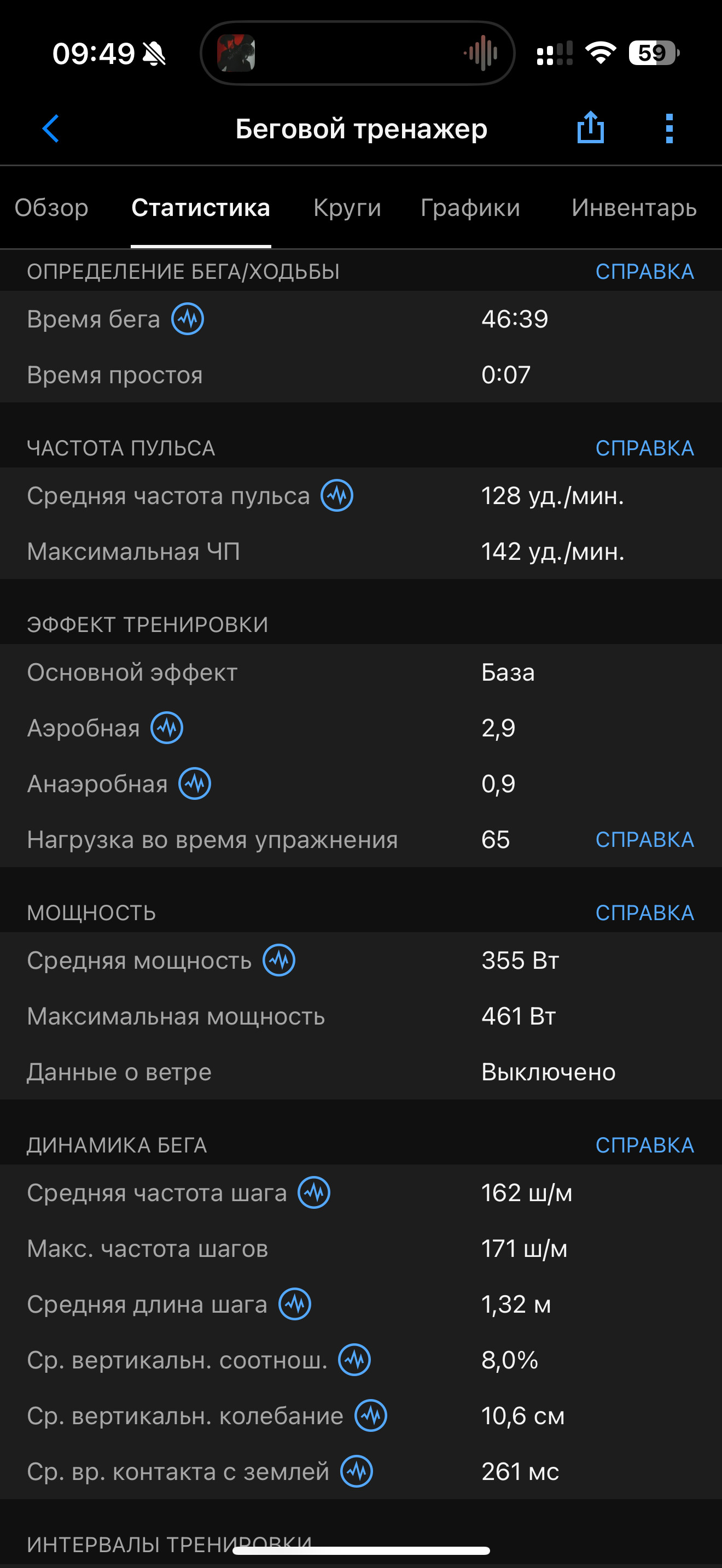Screen dimensions: 722x1568
Task: Switch to the Обзор tab
Action: [x=52, y=208]
